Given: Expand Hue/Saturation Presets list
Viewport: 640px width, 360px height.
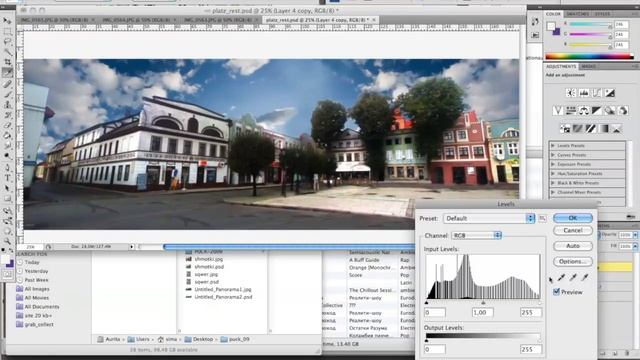Looking at the screenshot, I should tap(553, 174).
